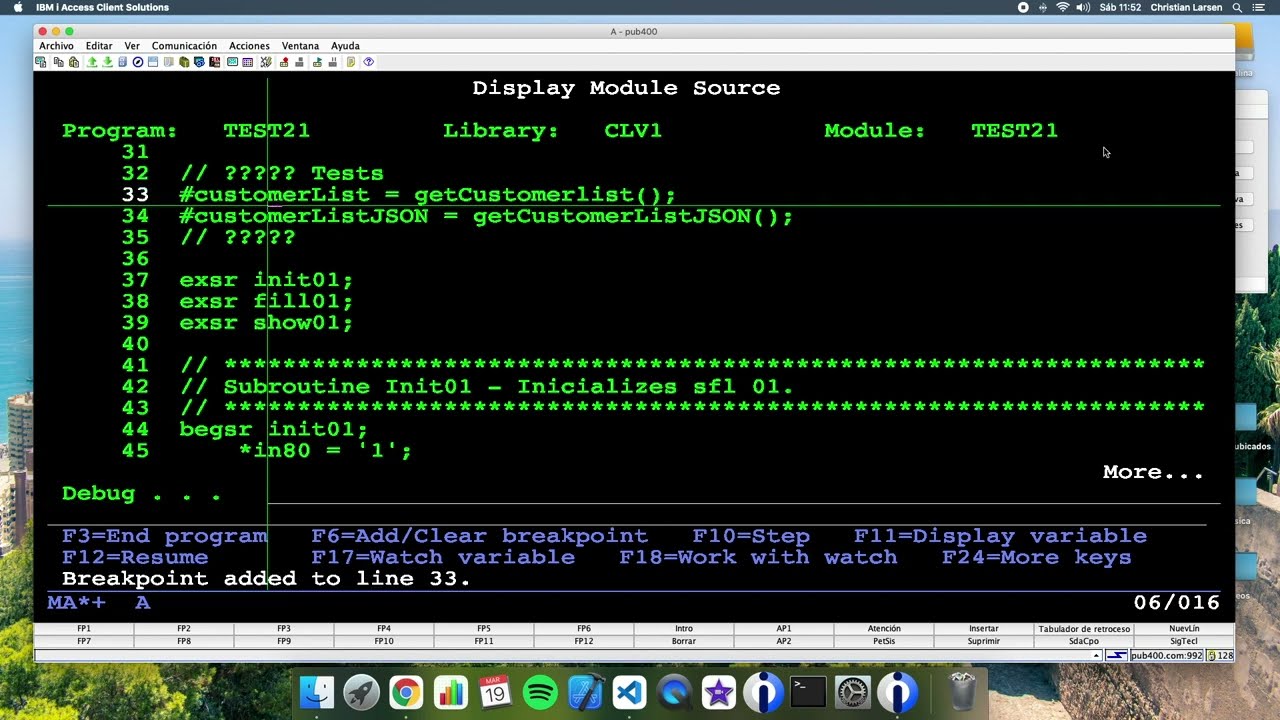Image resolution: width=1280 pixels, height=720 pixels.
Task: Click the Insertar keypad button
Action: [984, 629]
